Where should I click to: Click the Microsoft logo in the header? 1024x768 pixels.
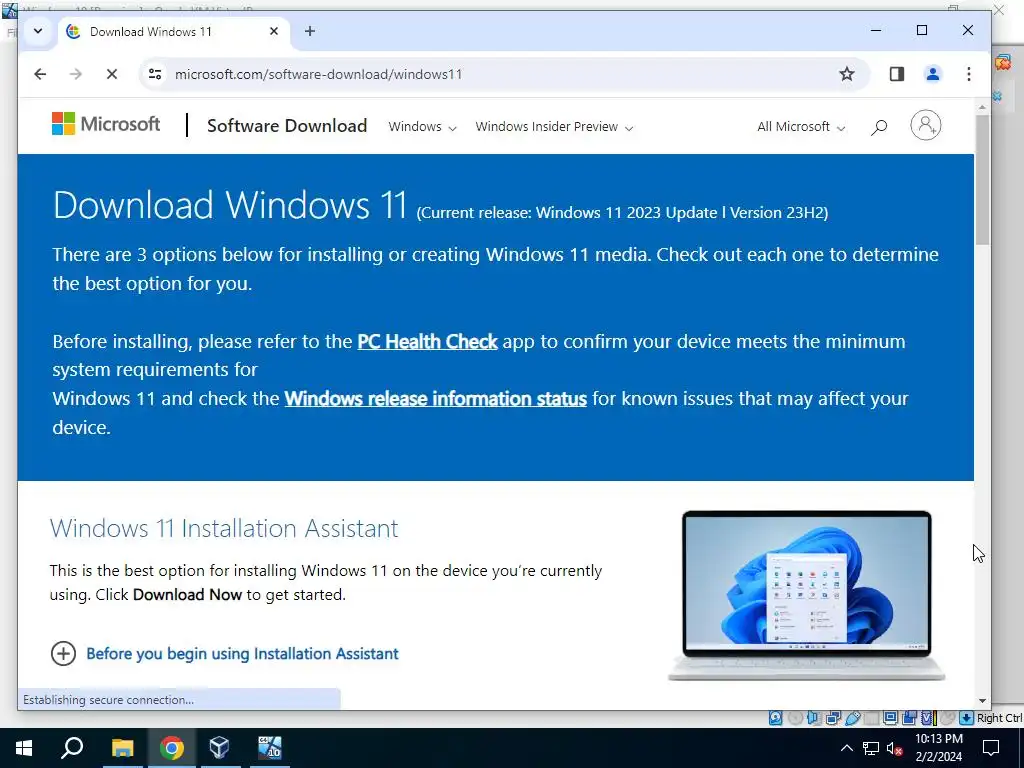pyautogui.click(x=106, y=123)
